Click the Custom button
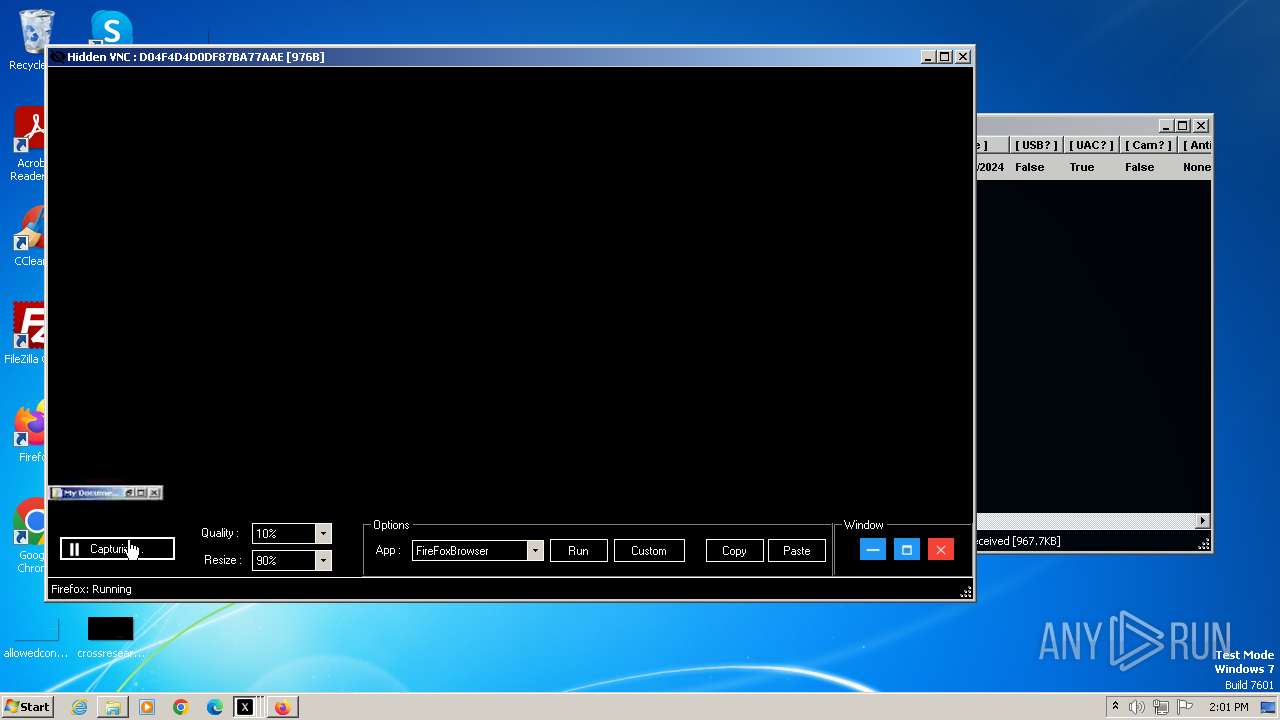The width and height of the screenshot is (1280, 720). [x=648, y=551]
